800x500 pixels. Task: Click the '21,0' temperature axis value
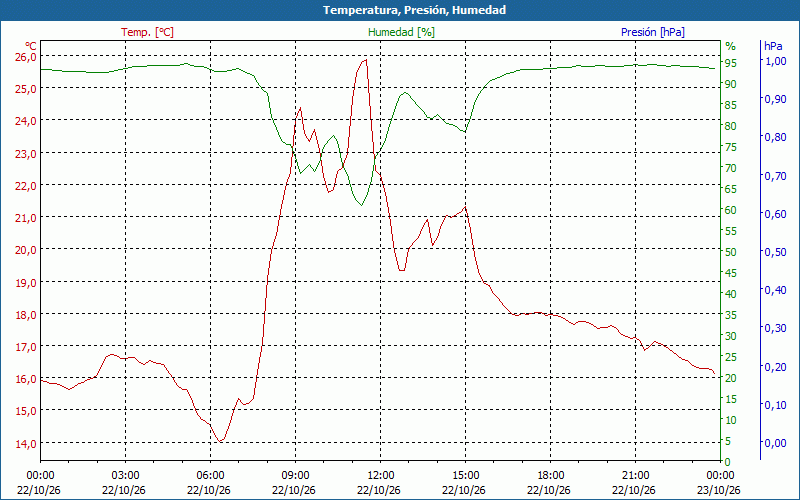(27, 218)
